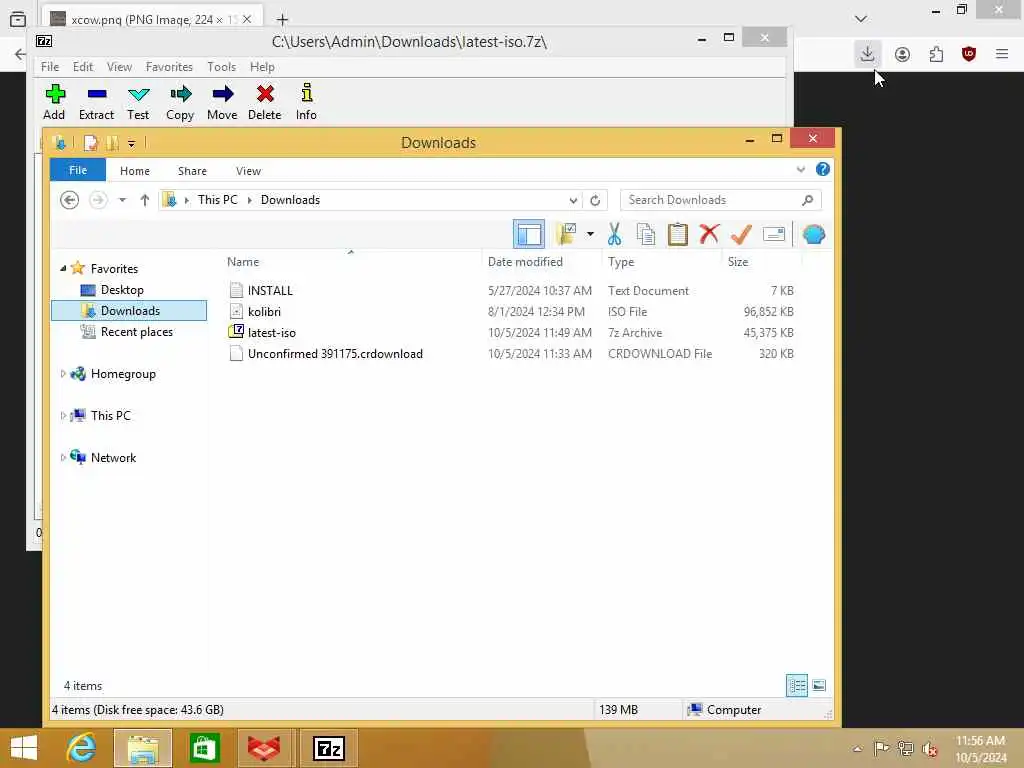Collapse the ribbon with the chevron
Screen dimensions: 1024x768
(801, 170)
